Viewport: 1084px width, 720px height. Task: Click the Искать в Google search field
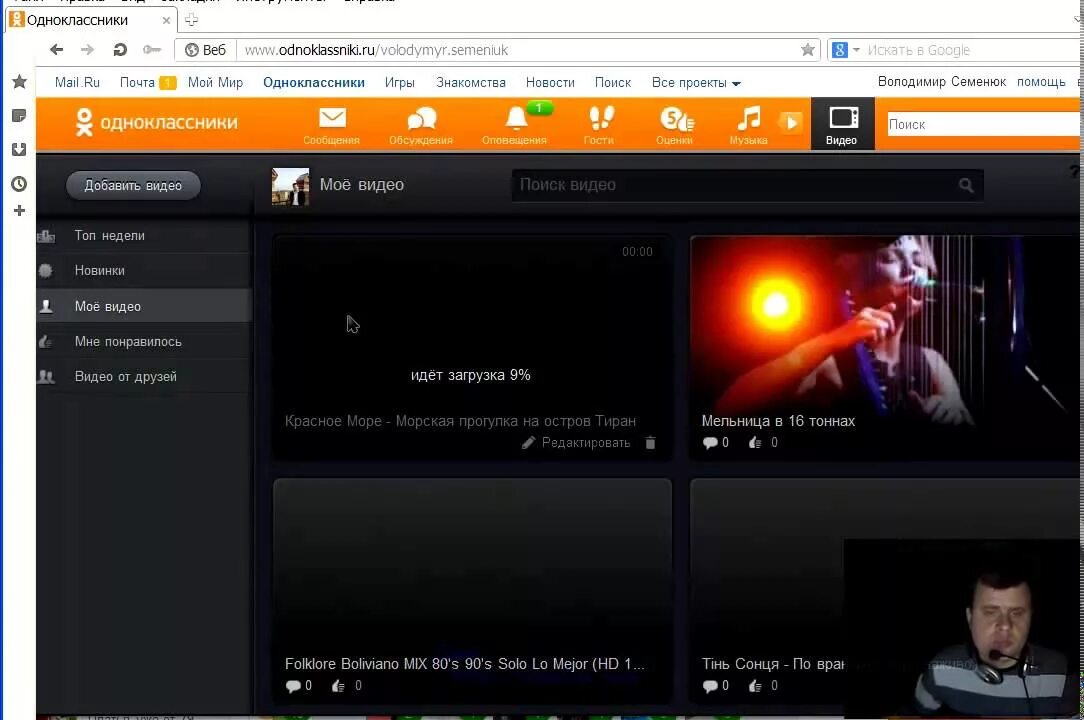(x=971, y=50)
